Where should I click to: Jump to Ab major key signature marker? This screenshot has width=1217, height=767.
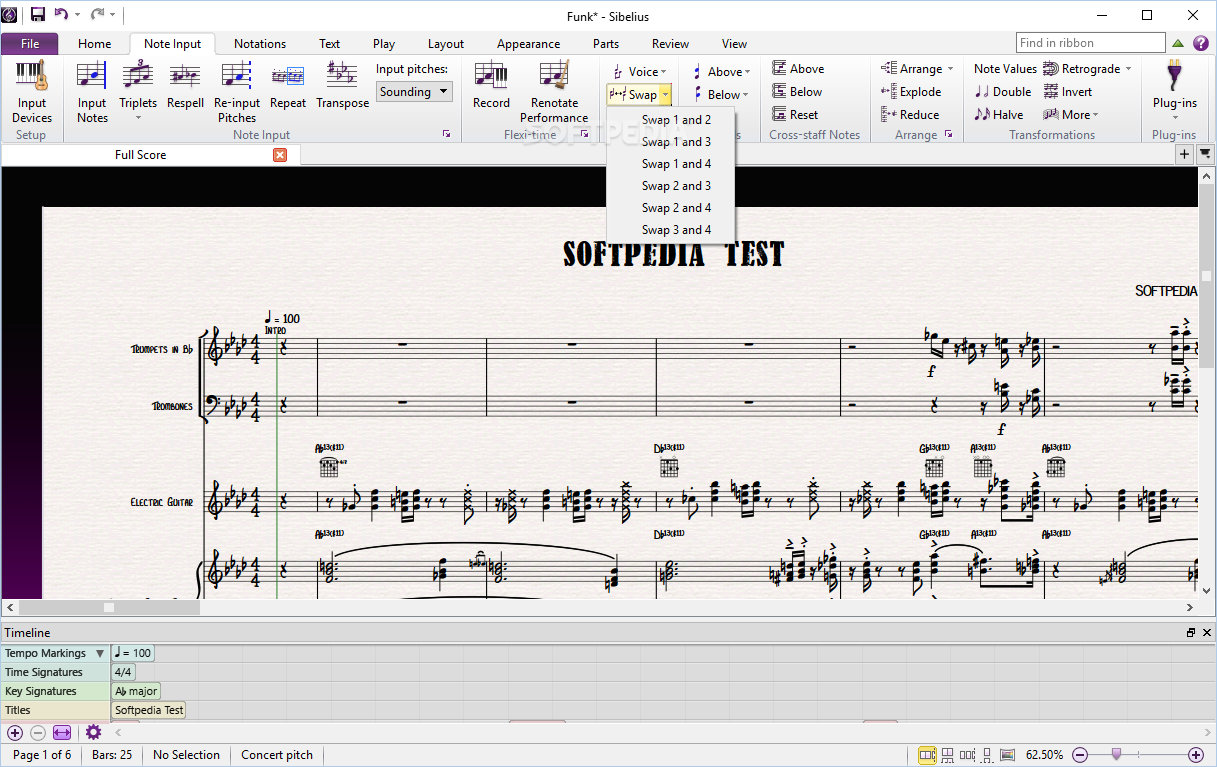(136, 691)
